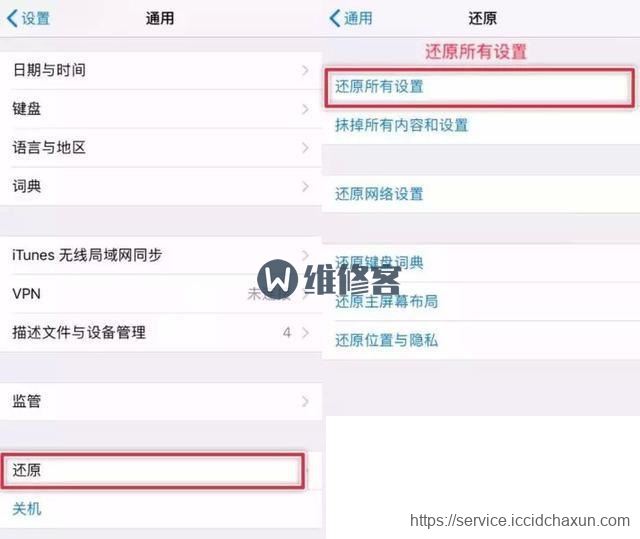Viewport: 640px width, 539px height.
Task: Tap the 关机 link
Action: [27, 509]
